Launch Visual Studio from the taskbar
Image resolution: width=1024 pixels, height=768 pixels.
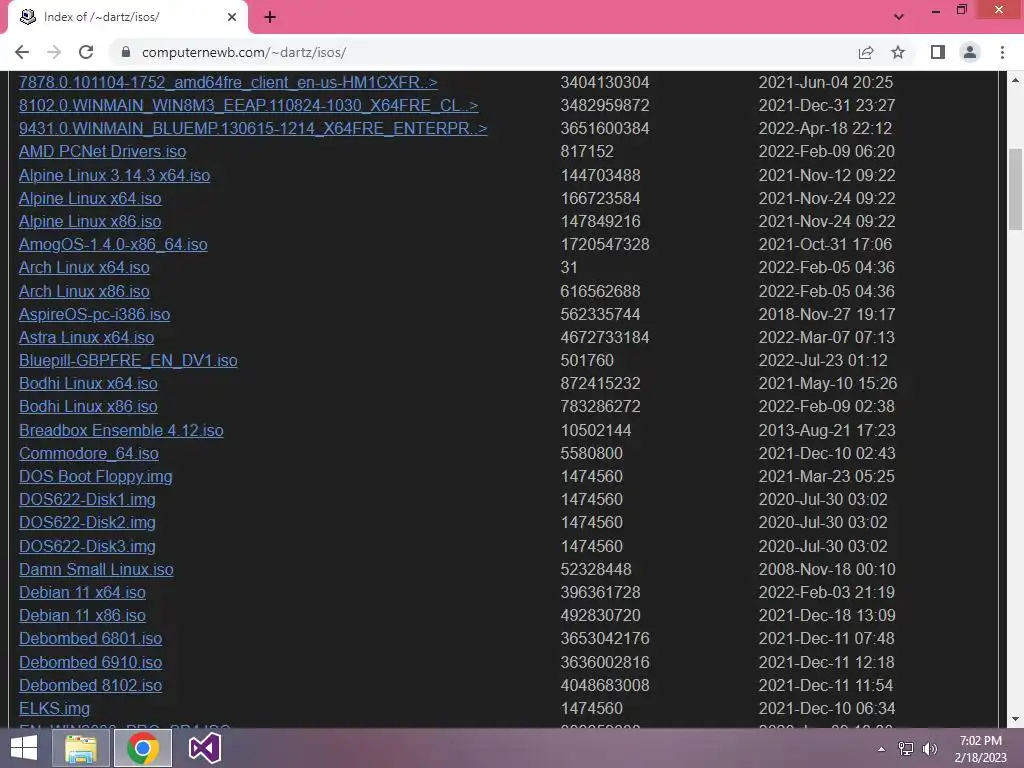[x=204, y=748]
